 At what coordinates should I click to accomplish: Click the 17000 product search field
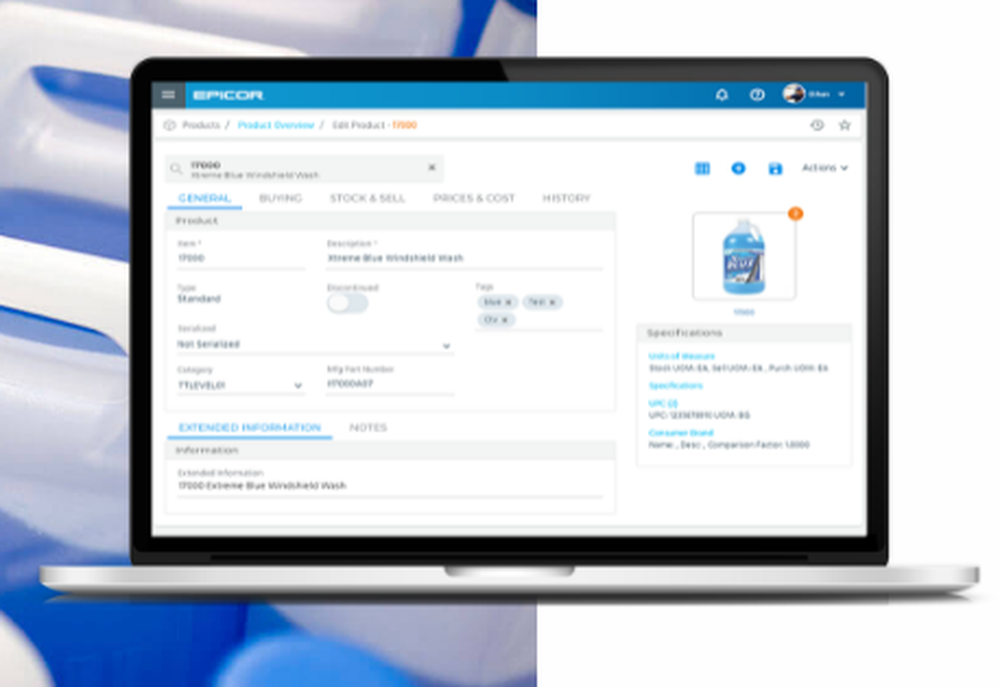[305, 169]
